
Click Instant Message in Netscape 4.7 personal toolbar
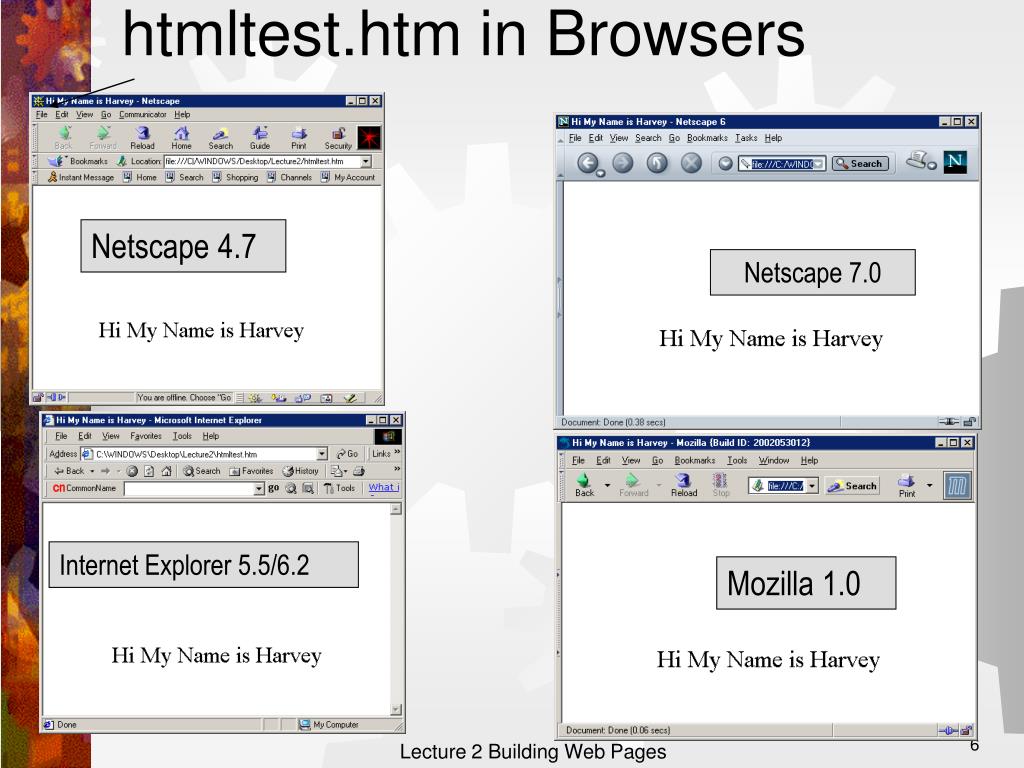[81, 177]
